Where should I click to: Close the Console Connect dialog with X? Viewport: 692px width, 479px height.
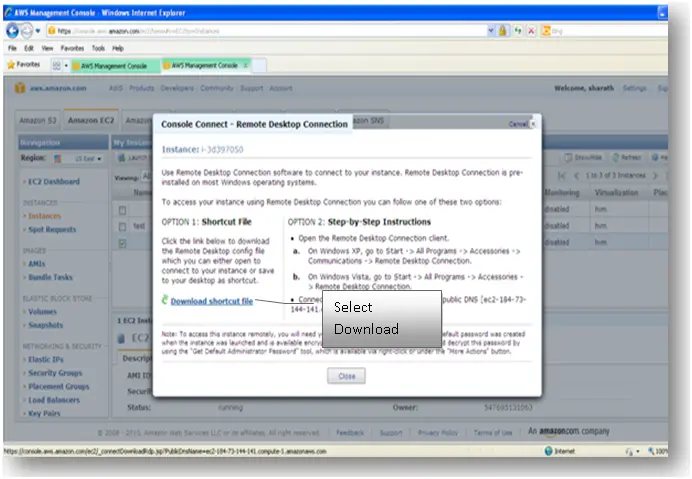[533, 124]
